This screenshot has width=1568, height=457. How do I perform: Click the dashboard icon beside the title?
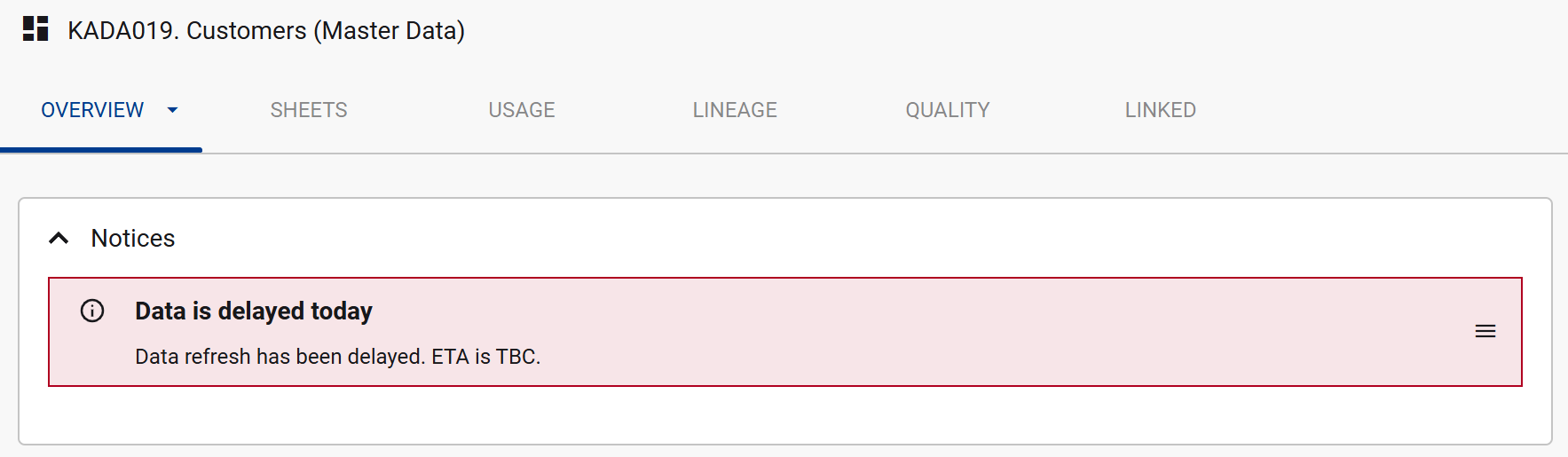[35, 29]
